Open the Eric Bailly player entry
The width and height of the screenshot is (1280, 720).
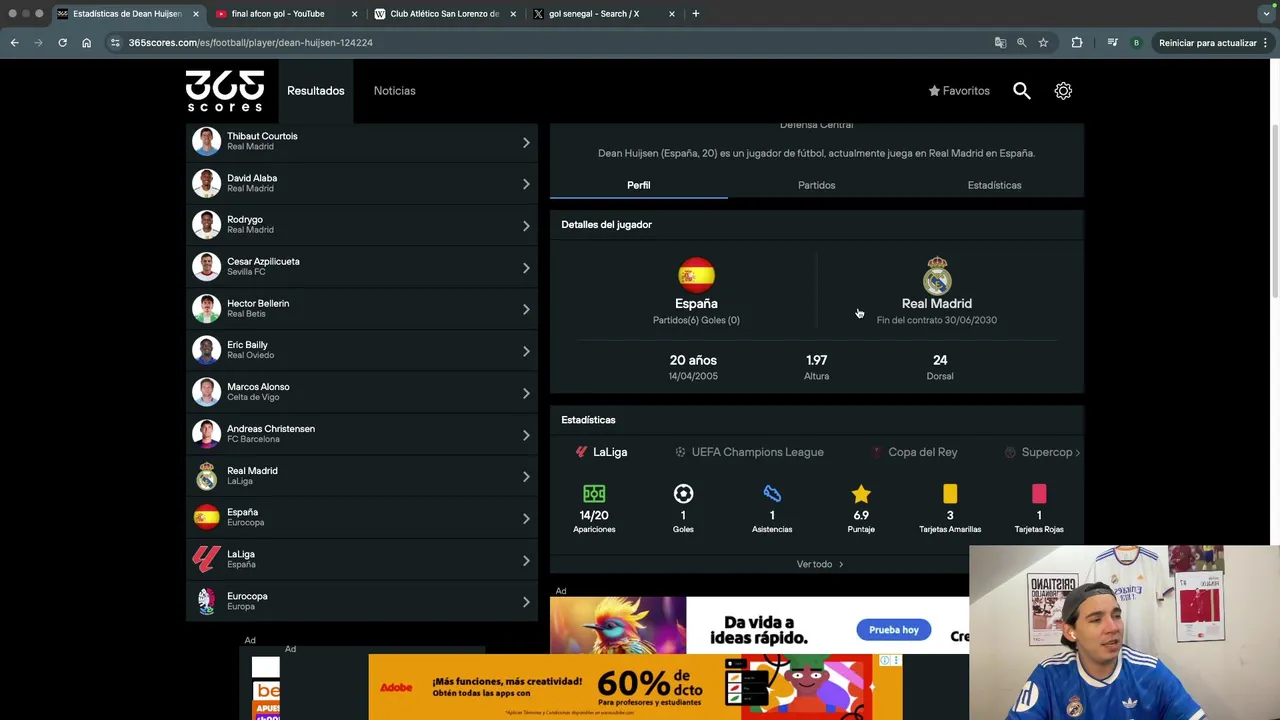(362, 351)
